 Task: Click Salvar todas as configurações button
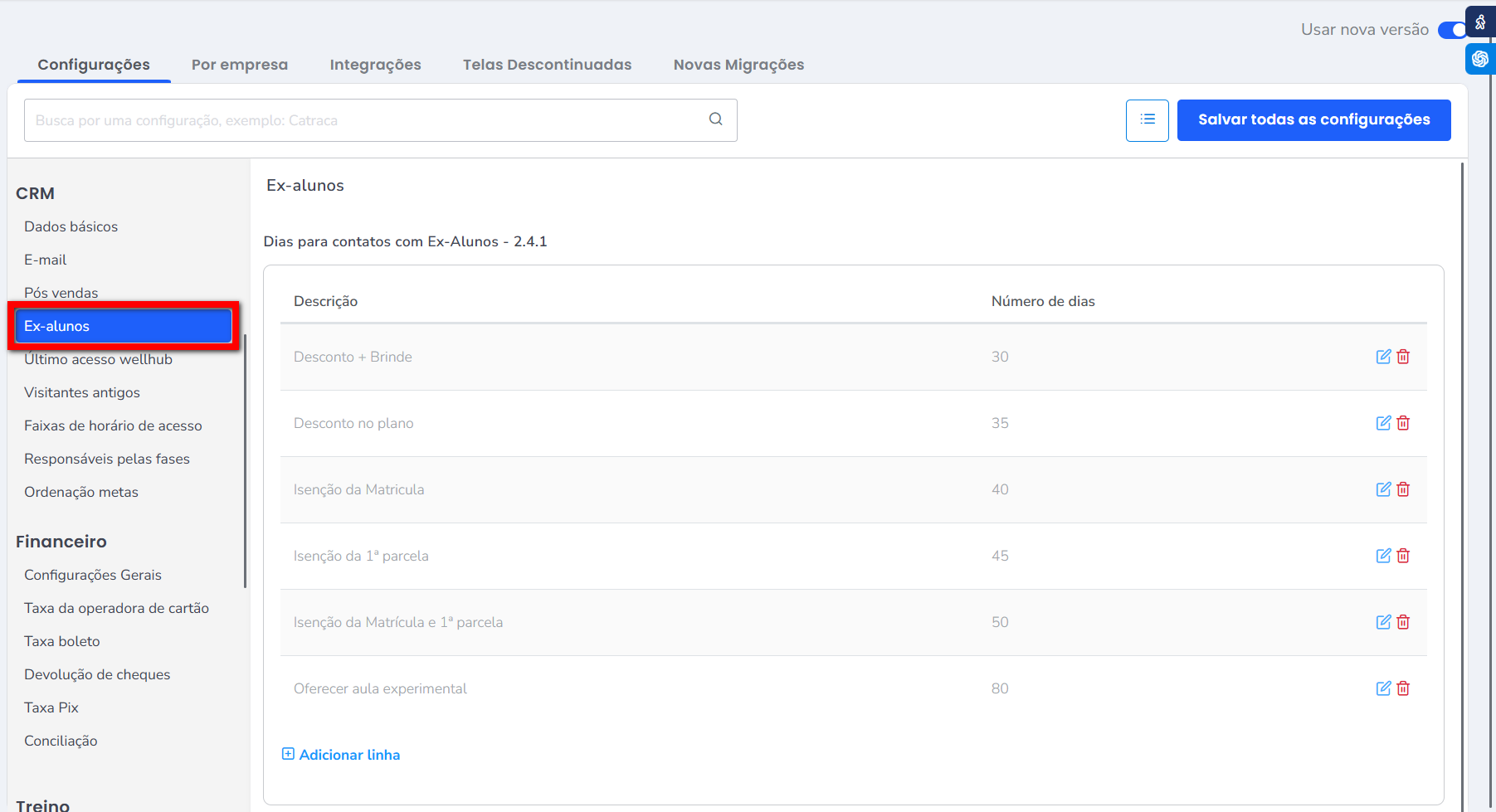1313,120
